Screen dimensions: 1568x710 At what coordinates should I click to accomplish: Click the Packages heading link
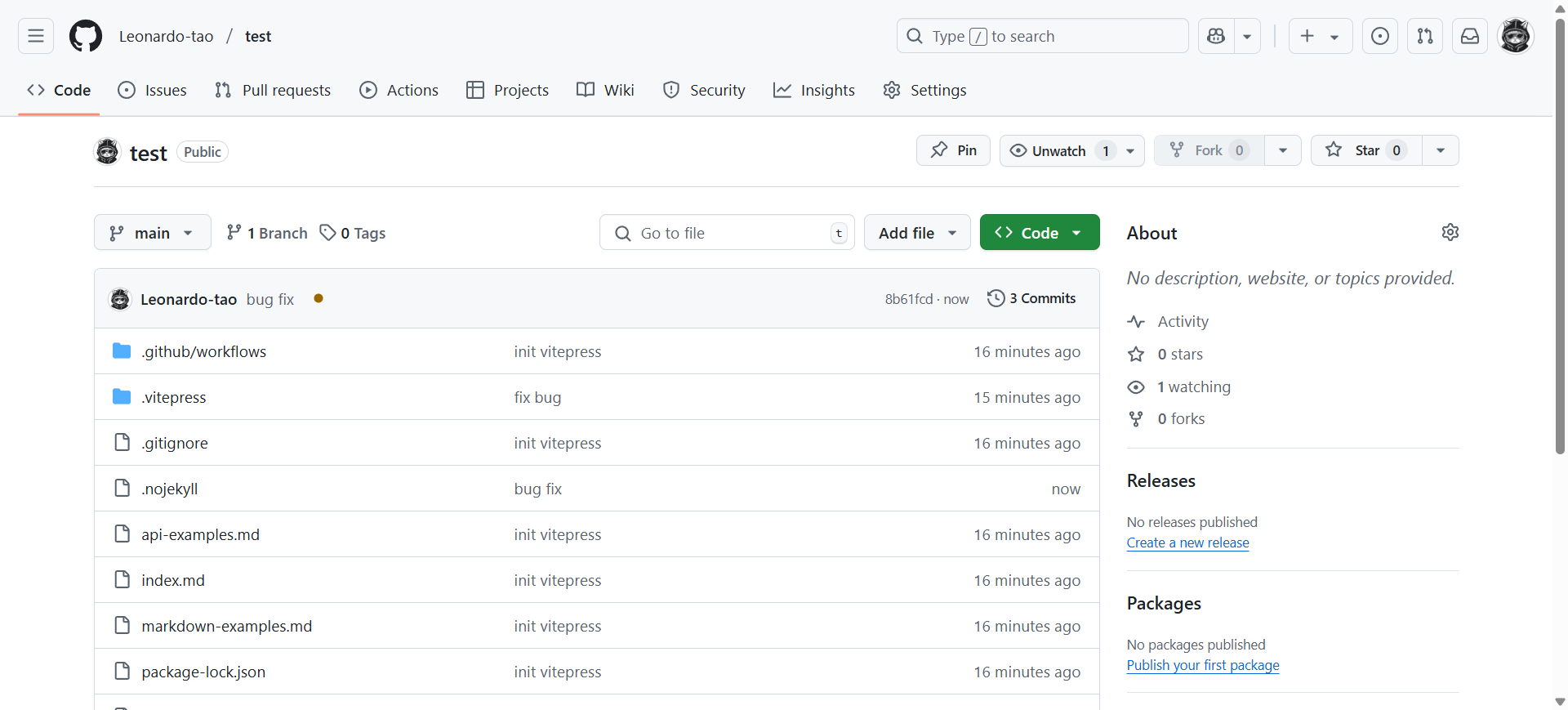1164,603
